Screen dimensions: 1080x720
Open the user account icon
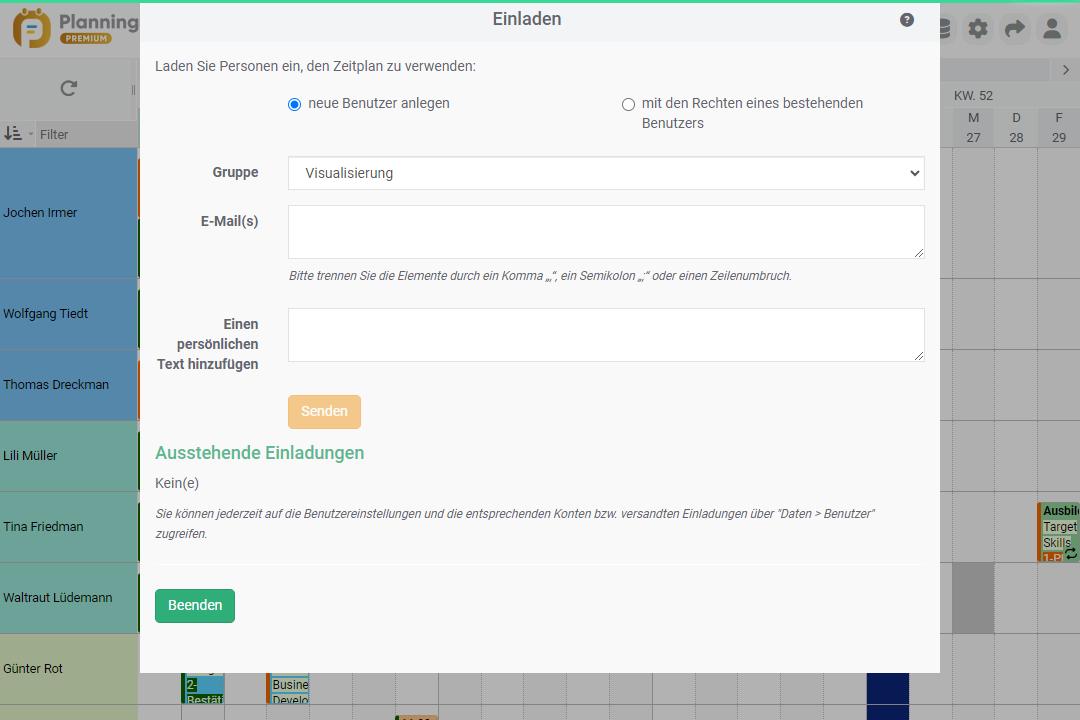1052,29
